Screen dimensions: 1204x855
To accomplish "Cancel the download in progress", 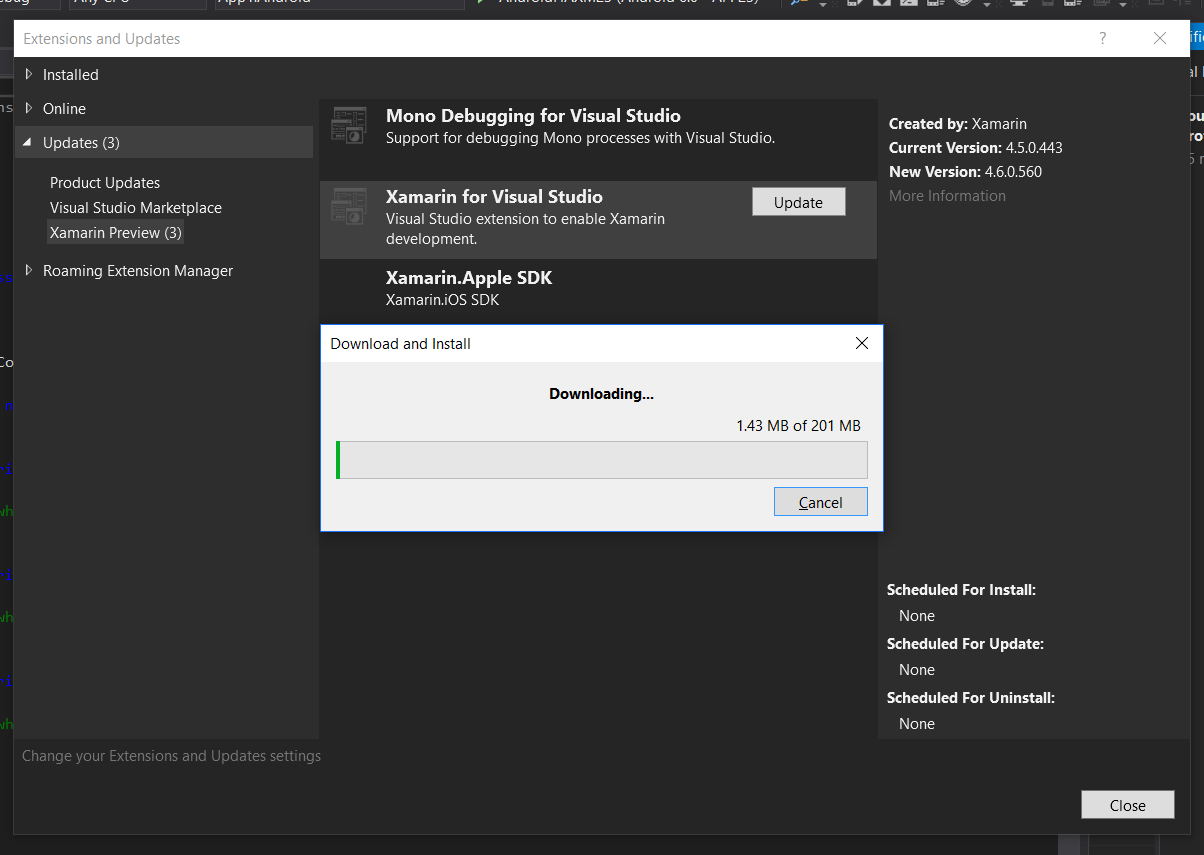I will [x=821, y=502].
